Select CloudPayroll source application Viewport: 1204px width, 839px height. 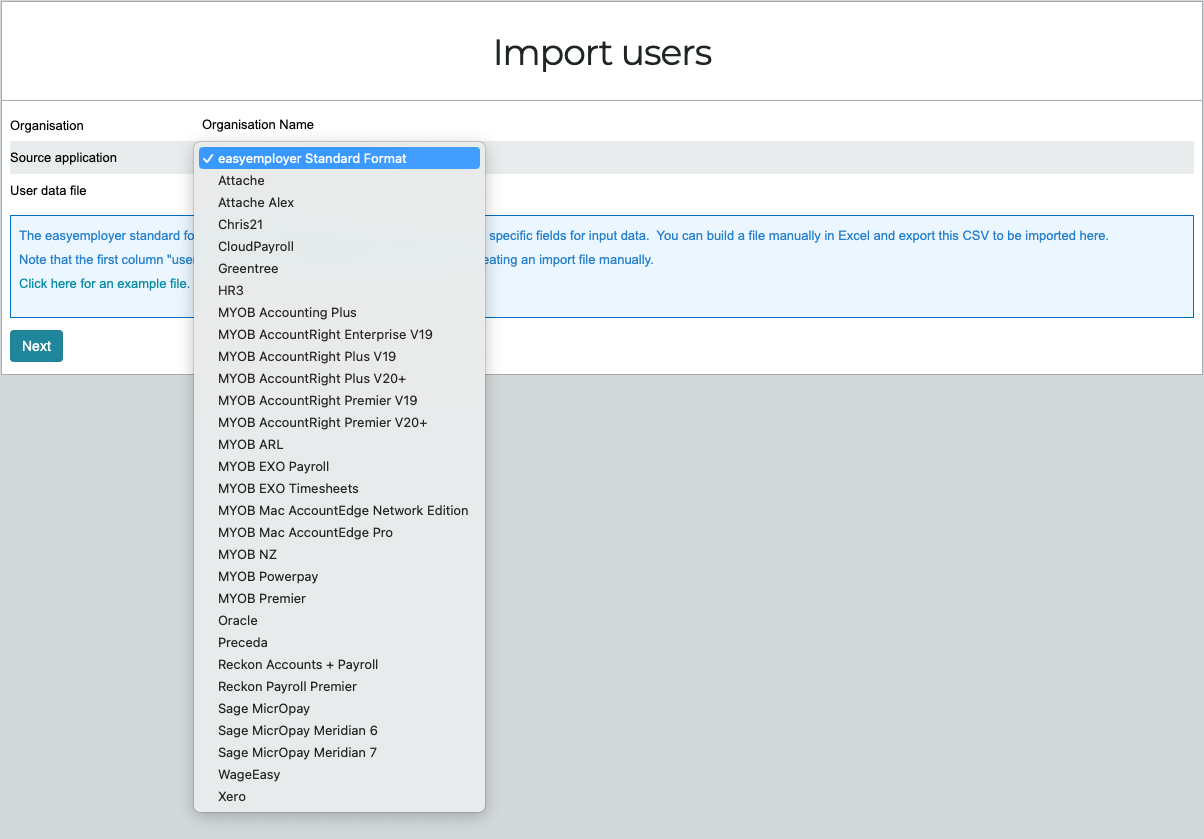339,246
